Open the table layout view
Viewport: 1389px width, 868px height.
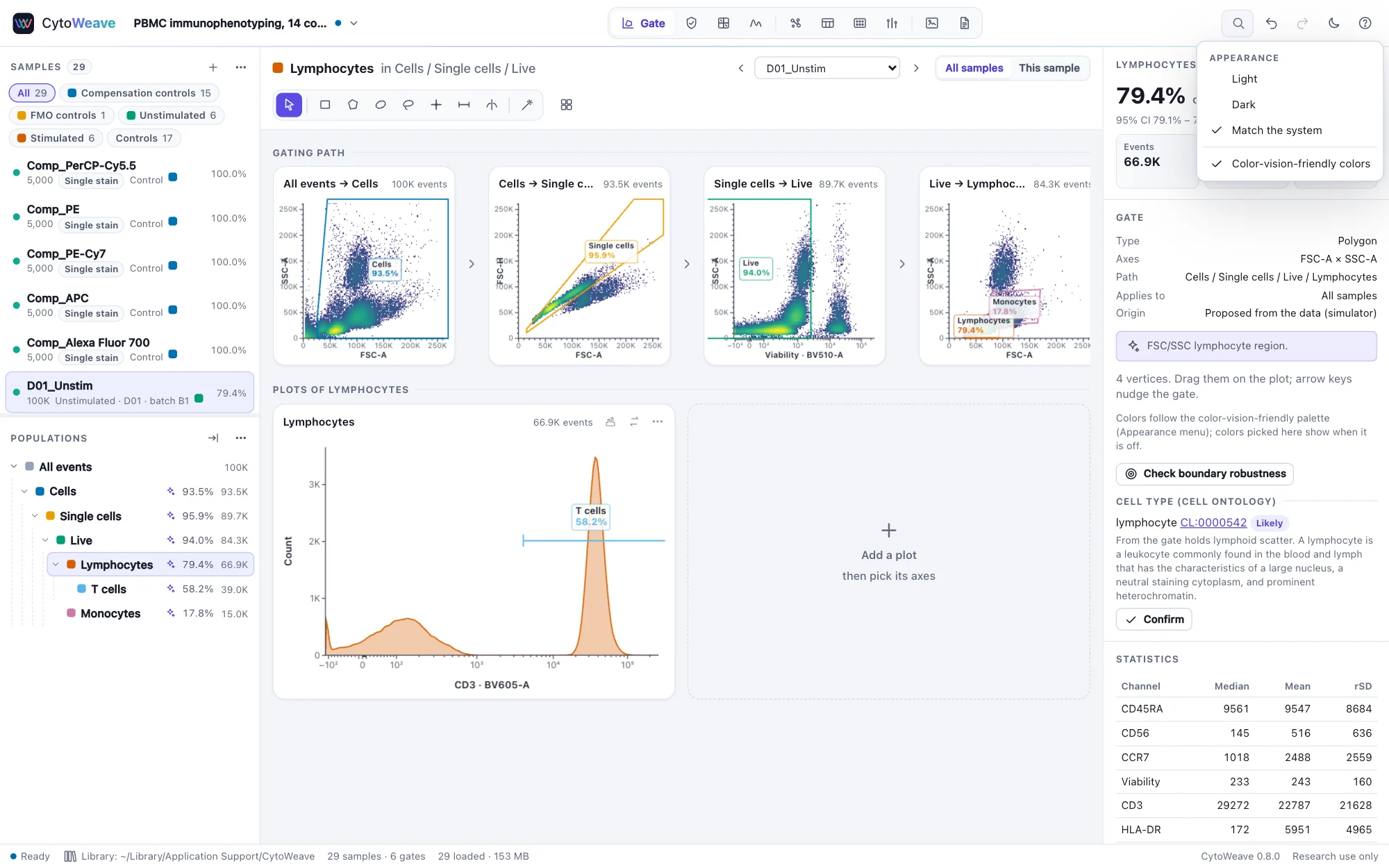click(x=828, y=23)
